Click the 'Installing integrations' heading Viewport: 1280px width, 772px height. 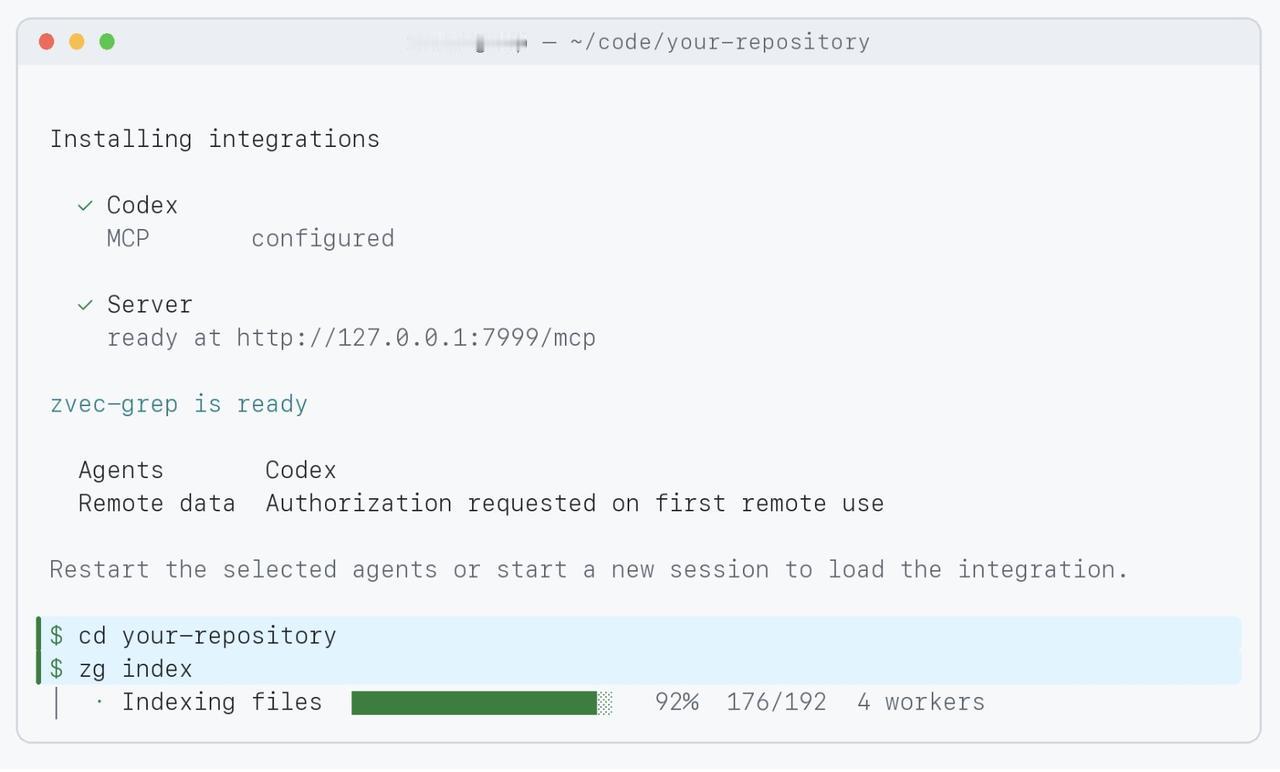pyautogui.click(x=215, y=139)
